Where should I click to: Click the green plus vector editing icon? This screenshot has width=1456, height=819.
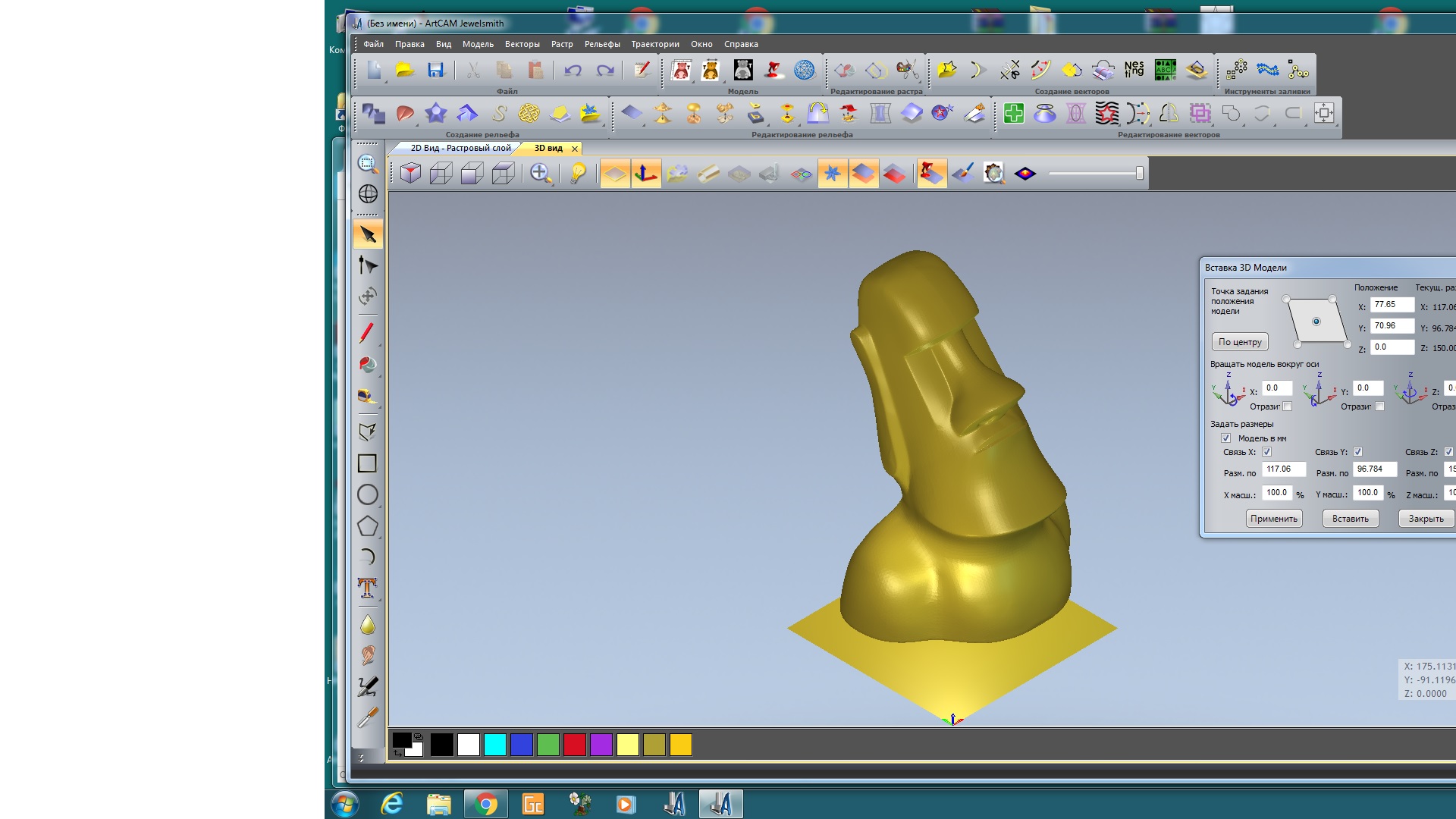click(1013, 114)
